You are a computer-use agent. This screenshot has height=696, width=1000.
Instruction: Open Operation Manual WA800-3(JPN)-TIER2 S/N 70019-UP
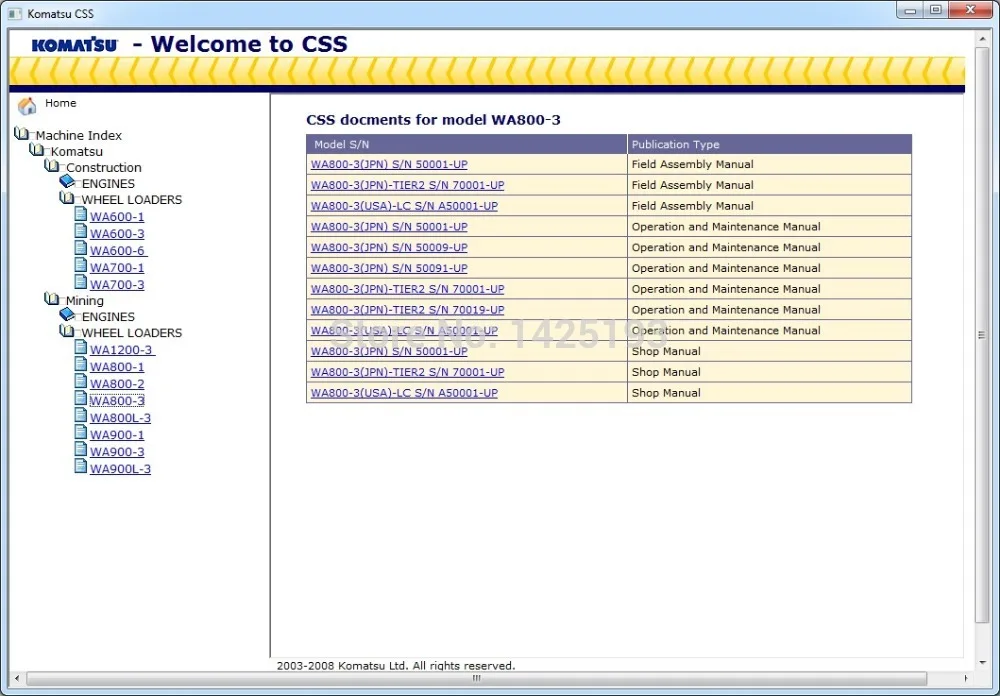[x=408, y=310]
